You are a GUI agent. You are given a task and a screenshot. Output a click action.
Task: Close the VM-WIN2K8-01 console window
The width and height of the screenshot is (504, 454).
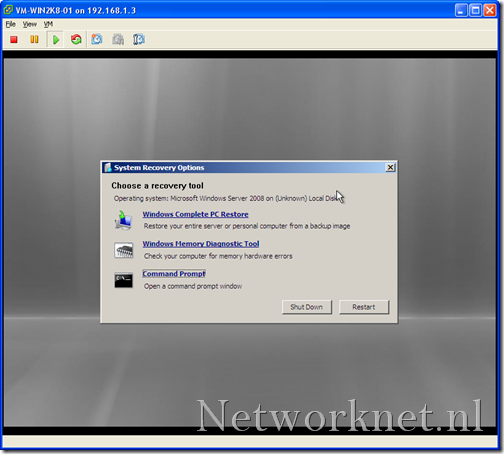click(490, 10)
